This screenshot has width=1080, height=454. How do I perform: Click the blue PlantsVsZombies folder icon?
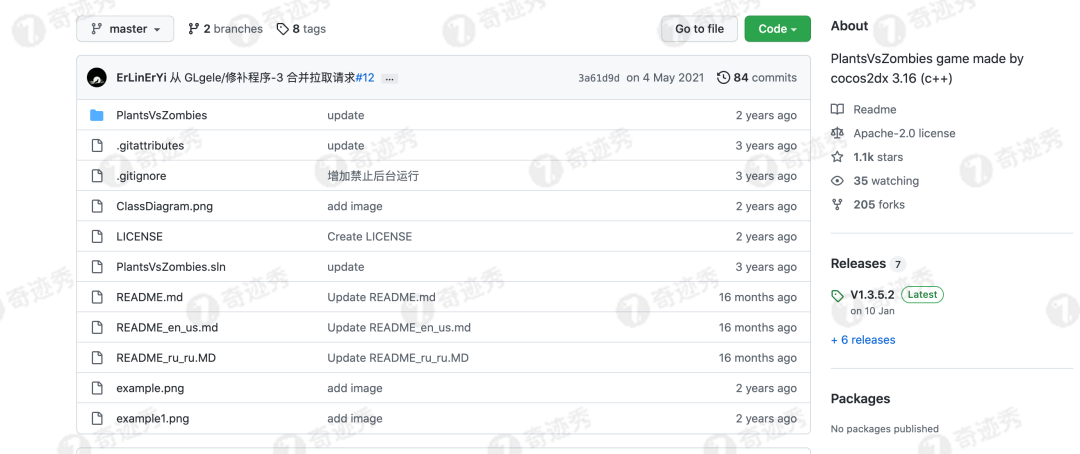click(96, 115)
